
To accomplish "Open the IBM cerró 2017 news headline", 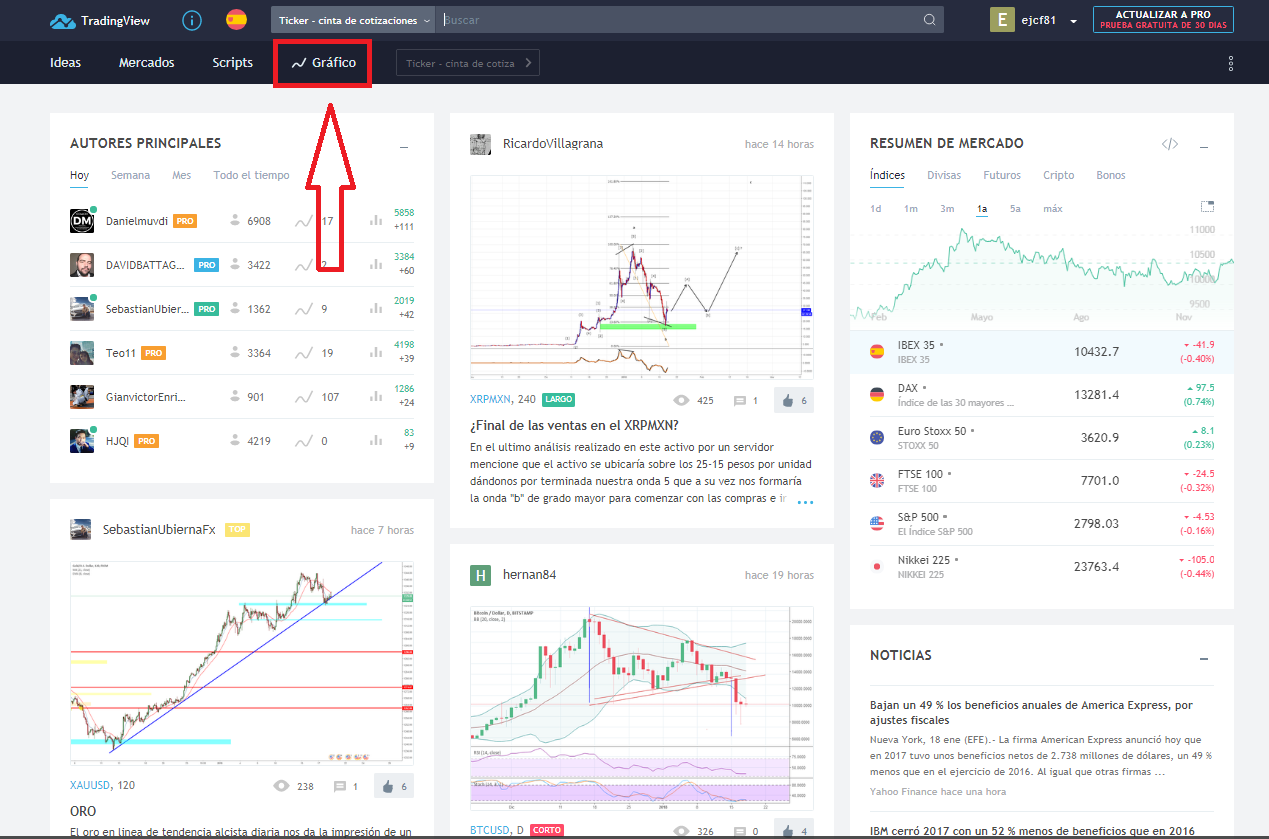I will [1033, 831].
